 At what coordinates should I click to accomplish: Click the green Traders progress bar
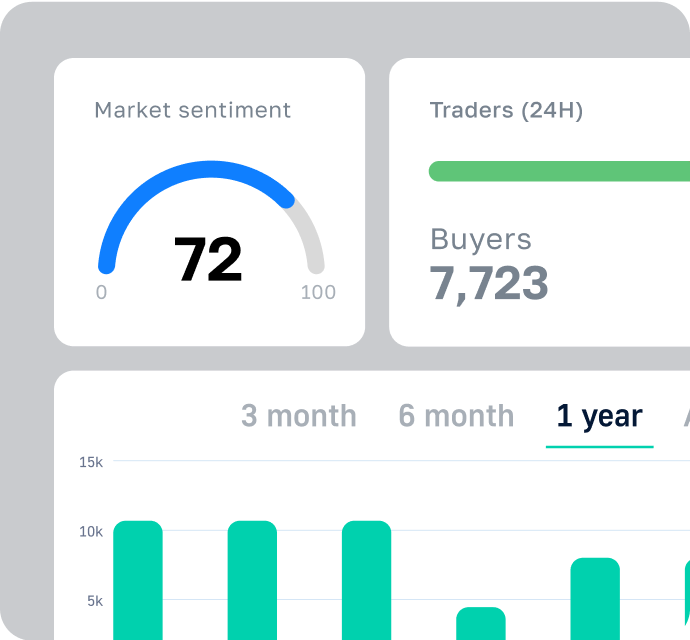pos(559,171)
